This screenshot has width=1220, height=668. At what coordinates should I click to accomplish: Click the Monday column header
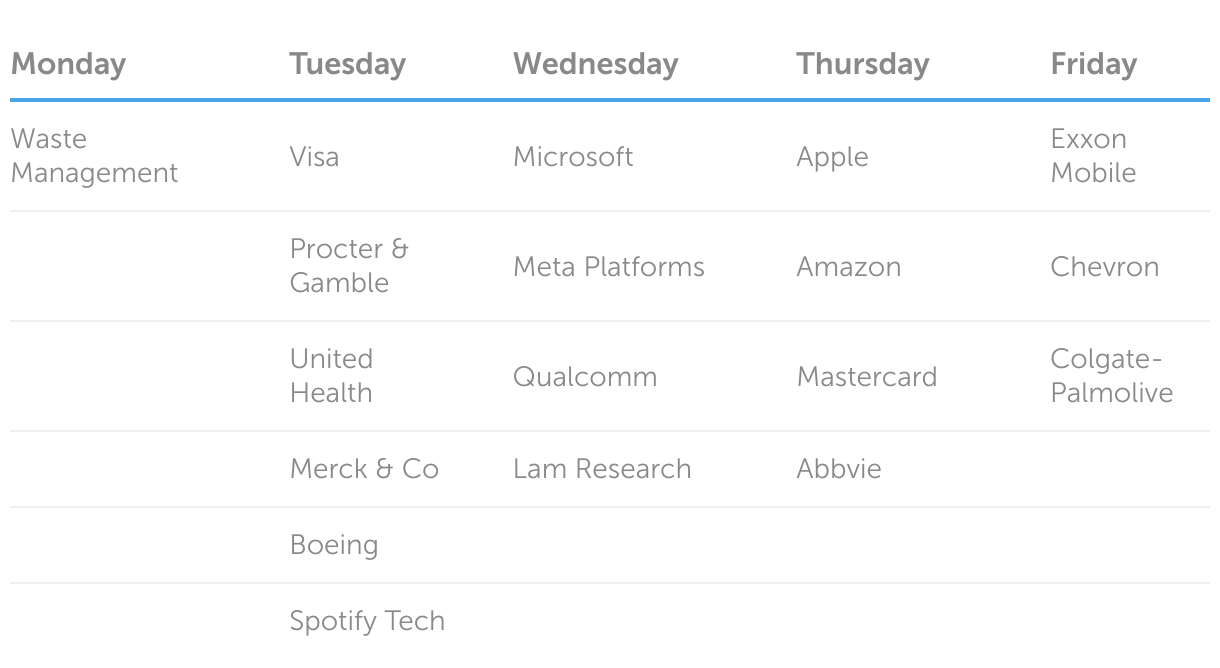tap(68, 64)
